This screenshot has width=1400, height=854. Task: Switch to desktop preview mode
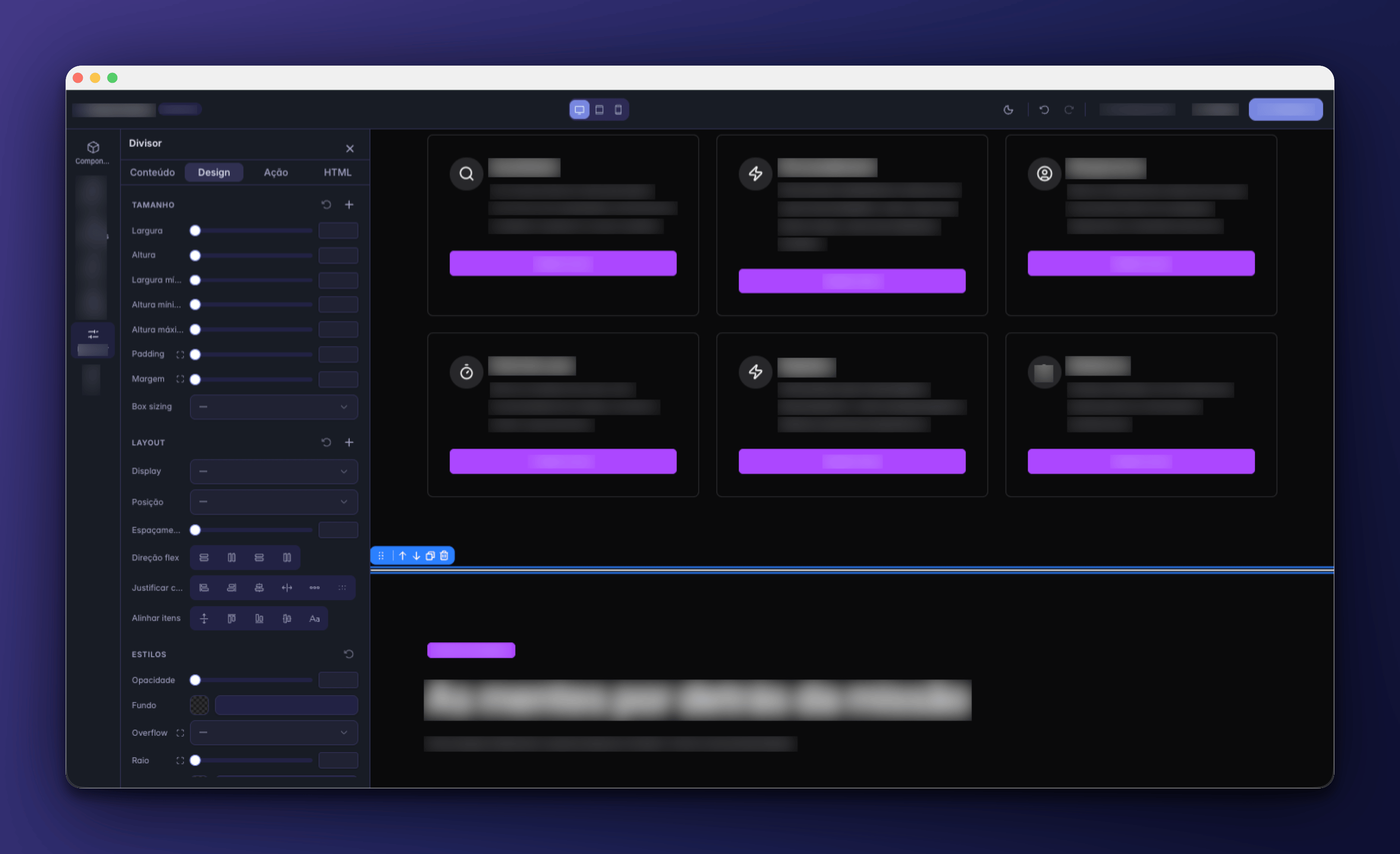coord(579,110)
